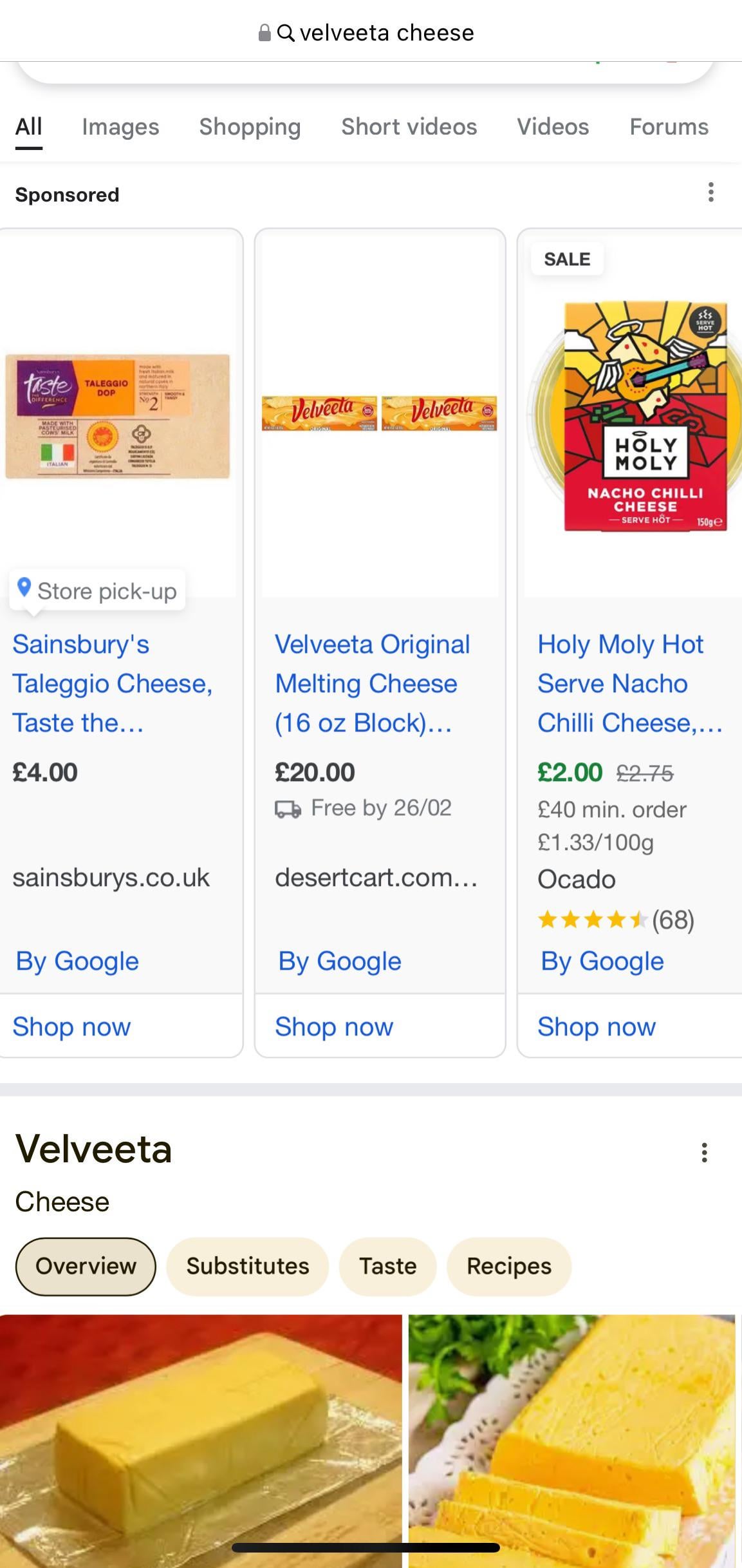Viewport: 742px width, 1568px height.
Task: Tap the Velveeta boxes product image
Action: (380, 413)
